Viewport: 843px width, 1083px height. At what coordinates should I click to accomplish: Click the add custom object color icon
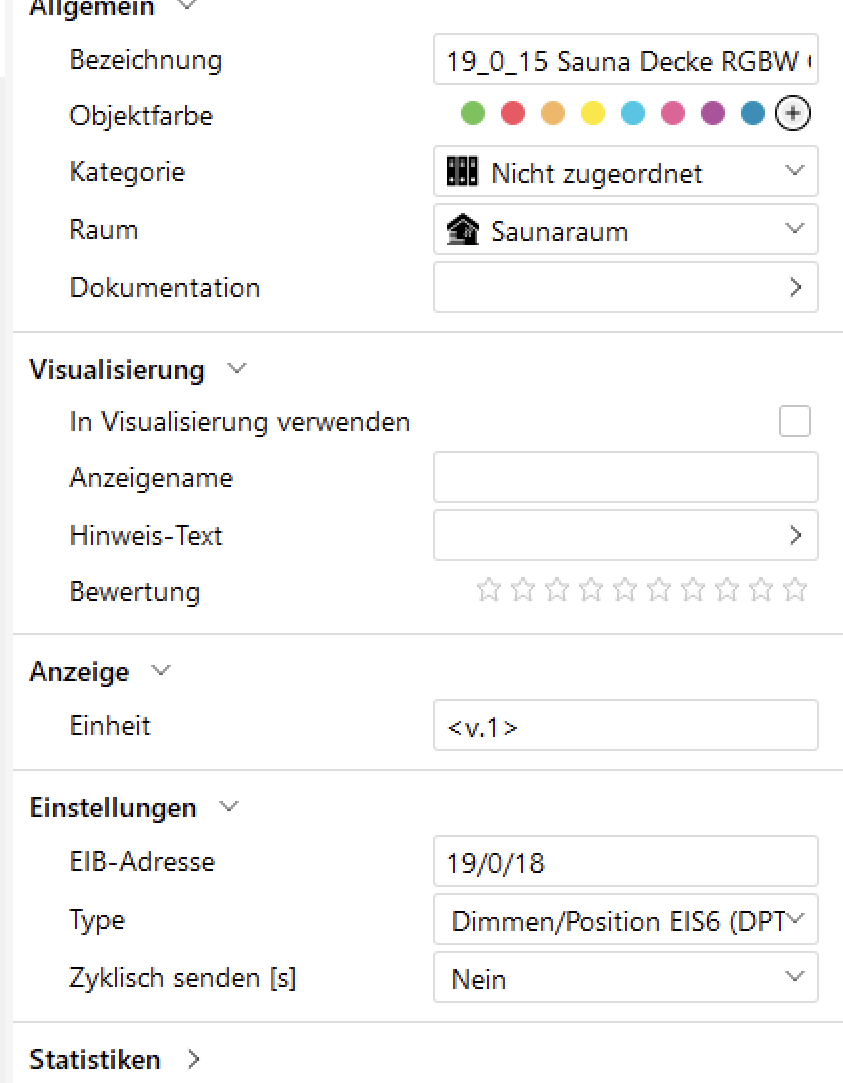[x=793, y=114]
